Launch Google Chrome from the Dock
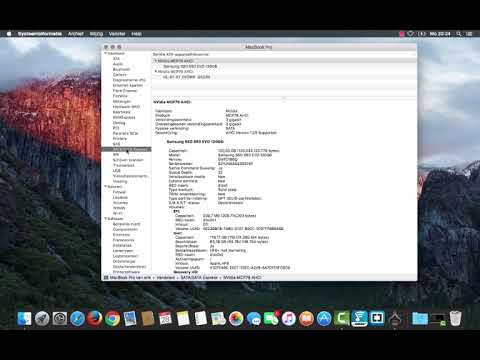The image size is (480, 360). pyautogui.click(x=112, y=319)
